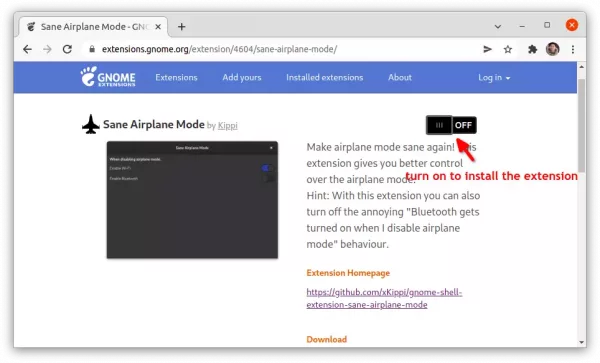Viewport: 600px width, 363px height.
Task: Expand the tab search chevron
Action: (x=498, y=26)
